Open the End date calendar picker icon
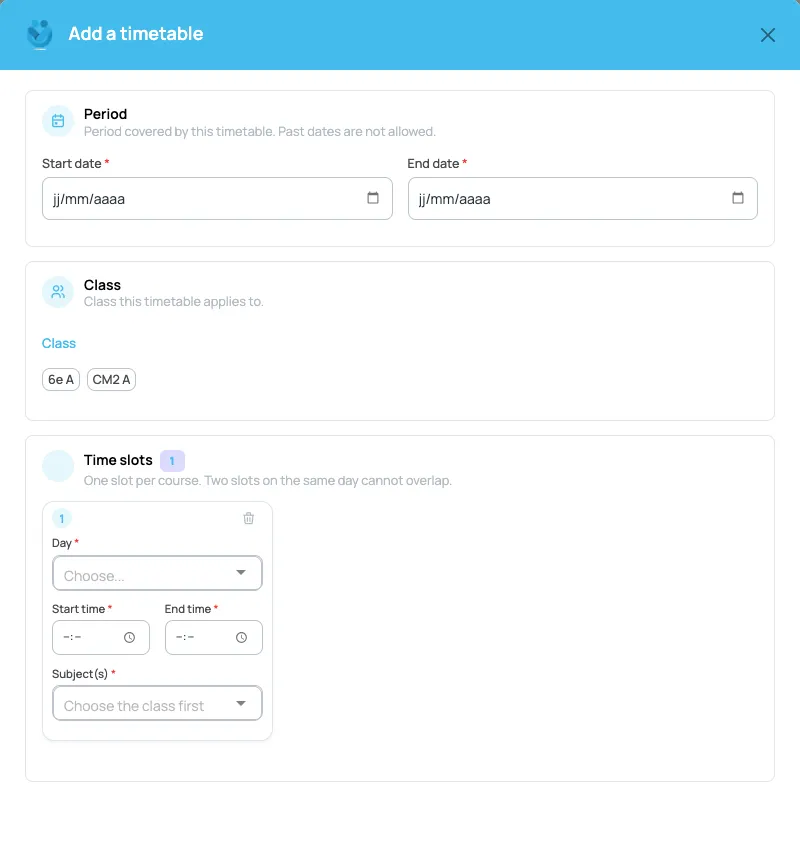The image size is (800, 861). (738, 198)
